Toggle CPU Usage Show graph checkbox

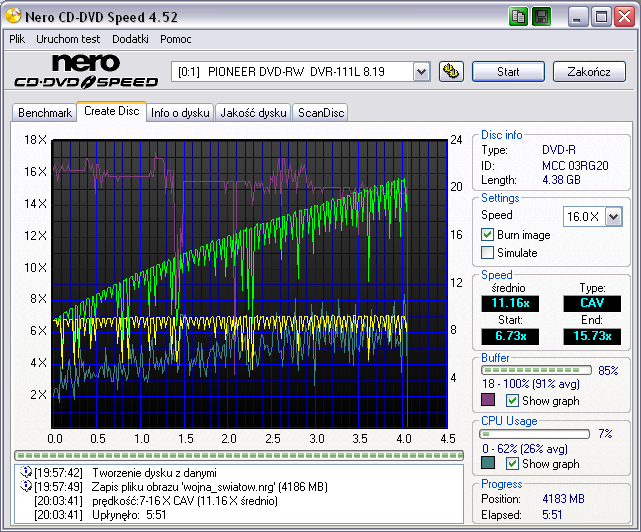[512, 463]
